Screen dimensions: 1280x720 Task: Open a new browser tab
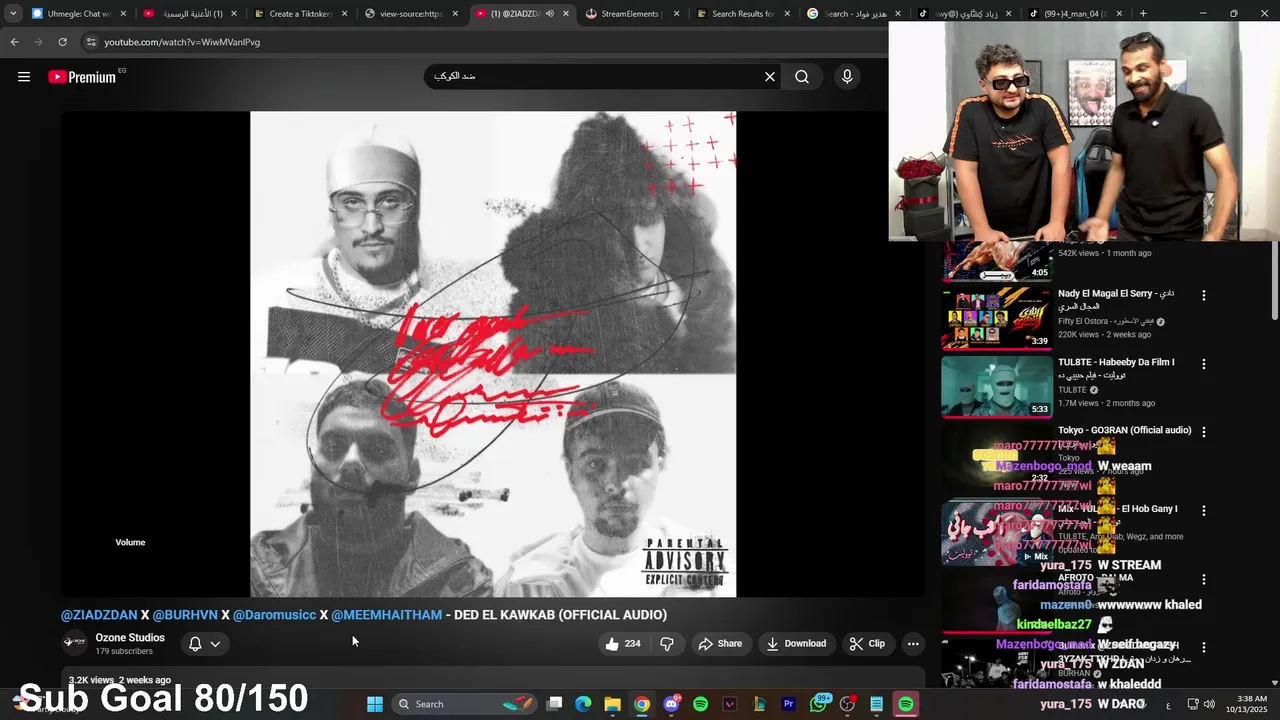[1142, 14]
